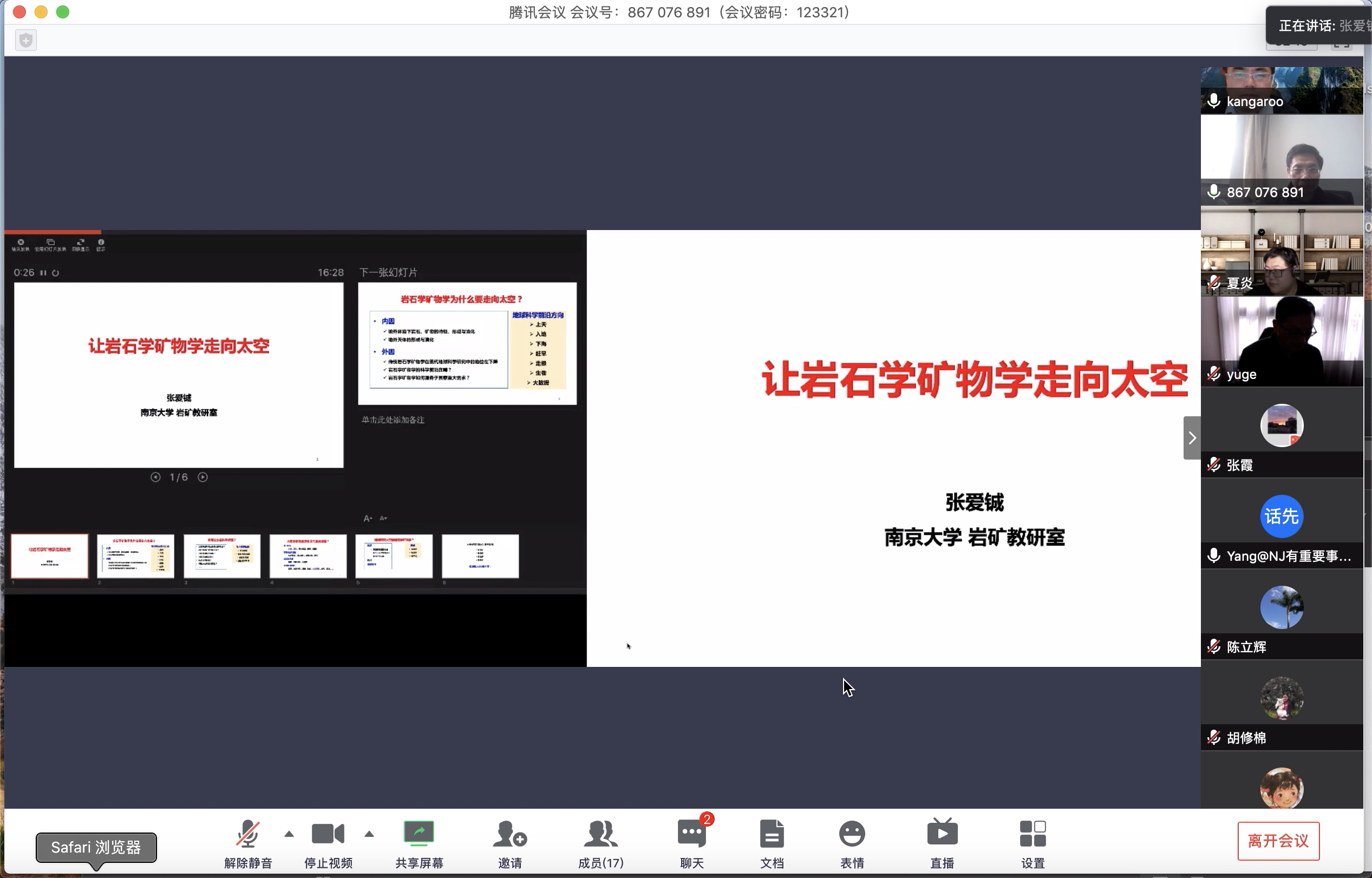The image size is (1372, 878).
Task: Select kangaroo's video tile
Action: (1282, 89)
